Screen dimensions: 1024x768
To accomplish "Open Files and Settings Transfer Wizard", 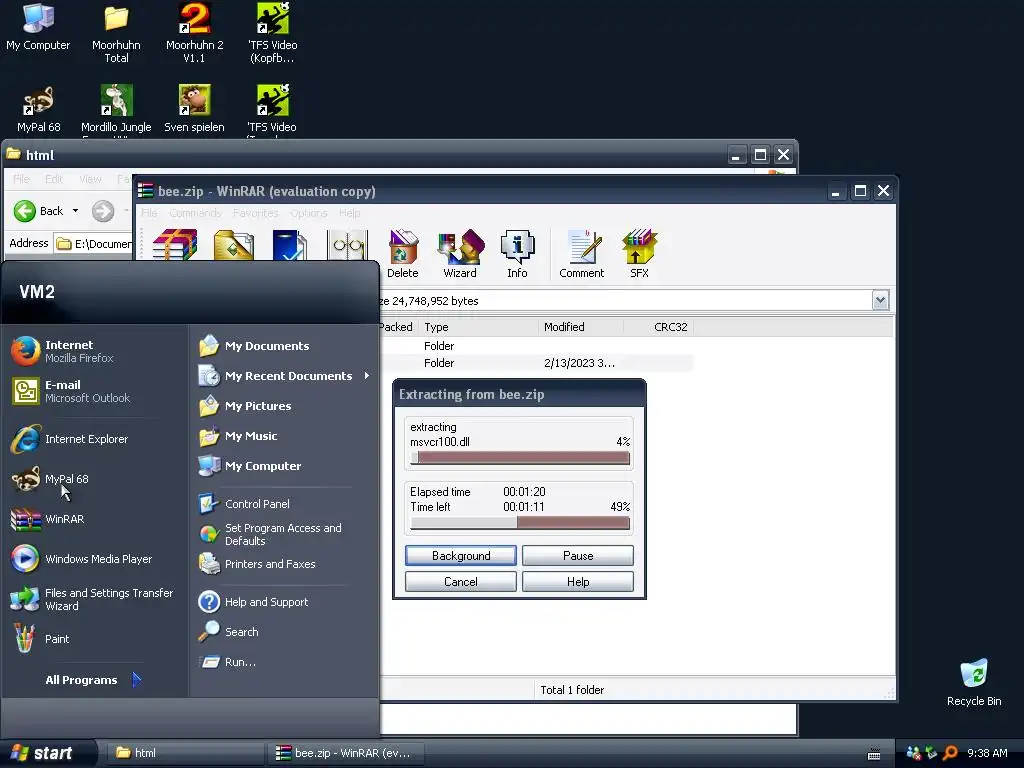I will (93, 599).
